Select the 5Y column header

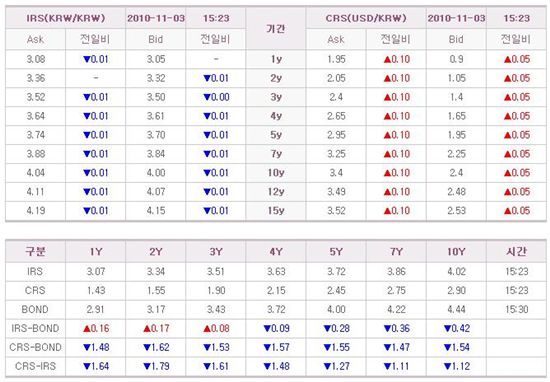(x=336, y=252)
